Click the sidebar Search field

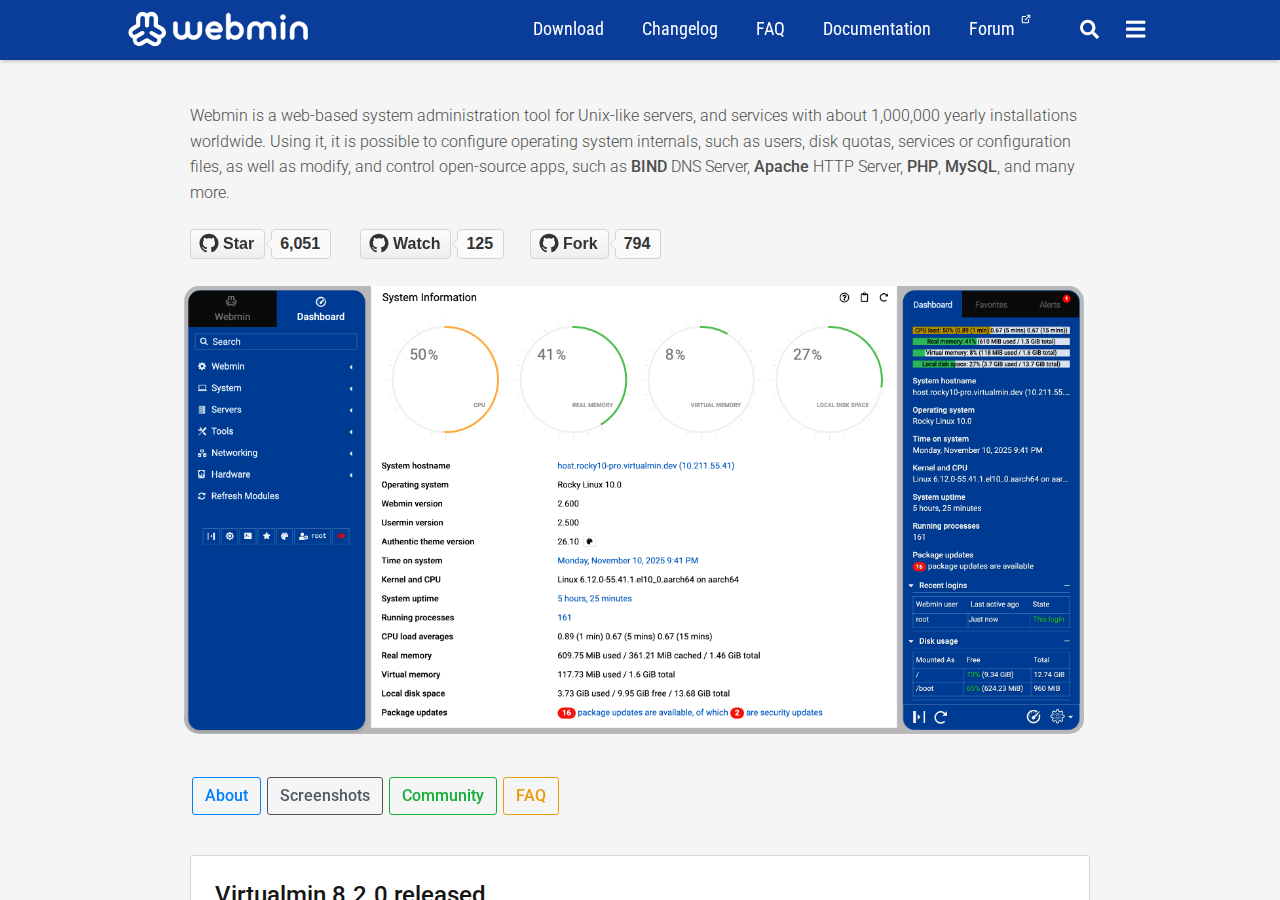point(276,342)
